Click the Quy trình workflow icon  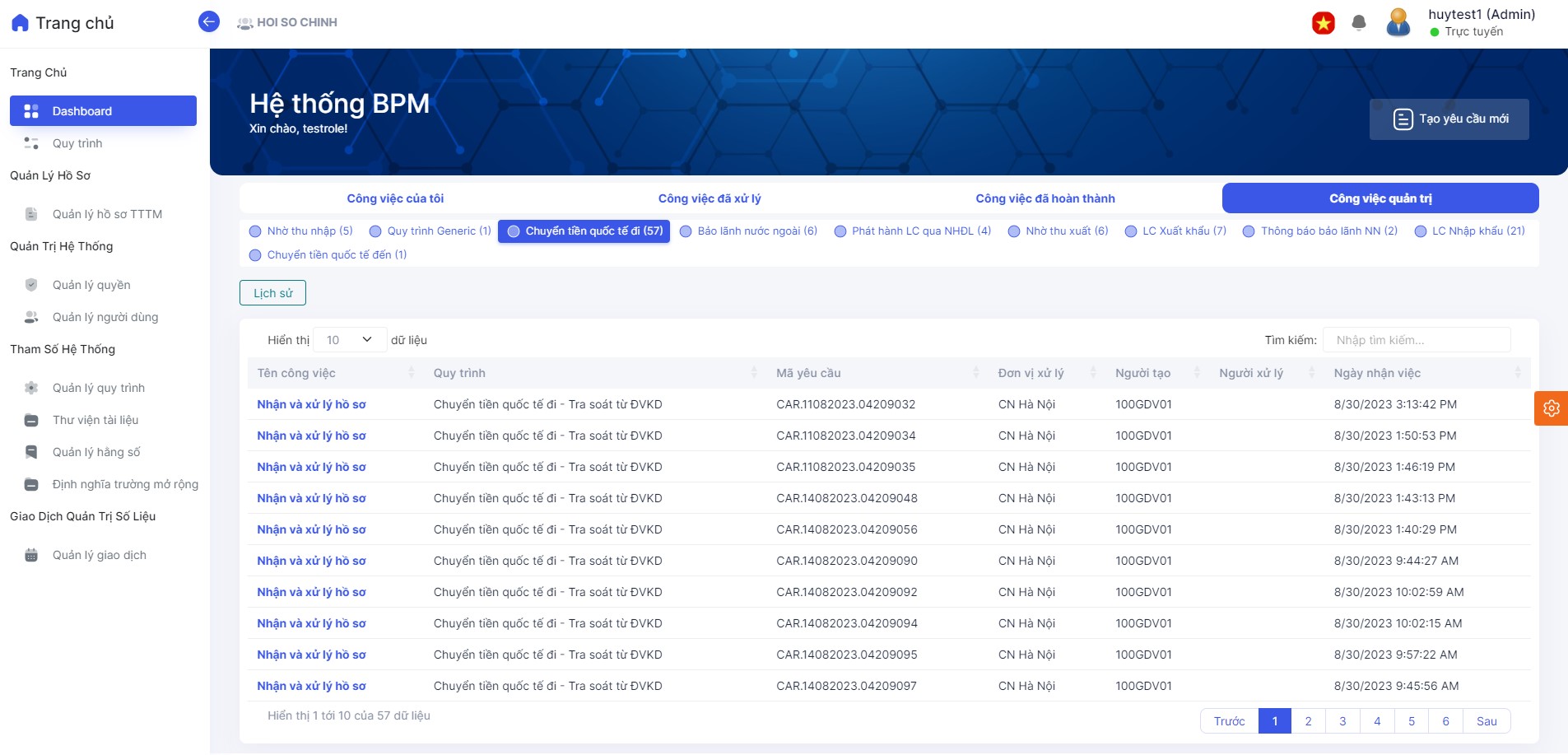pos(31,143)
